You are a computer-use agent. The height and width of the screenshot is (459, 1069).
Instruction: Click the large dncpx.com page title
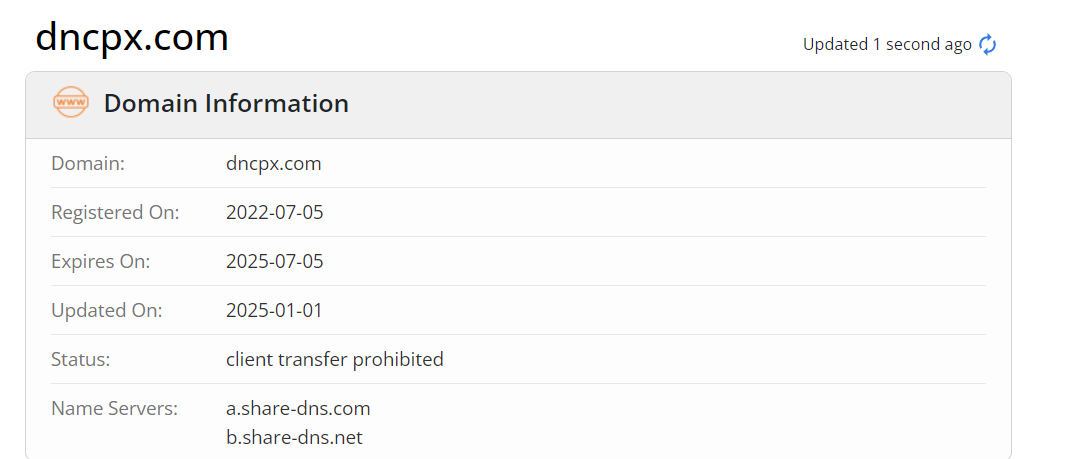pyautogui.click(x=132, y=38)
